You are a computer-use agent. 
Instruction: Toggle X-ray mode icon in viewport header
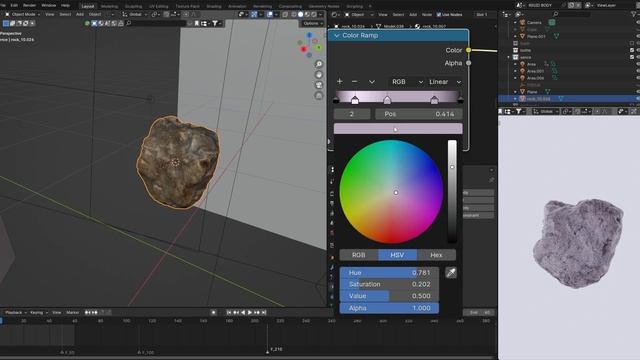pyautogui.click(x=285, y=14)
